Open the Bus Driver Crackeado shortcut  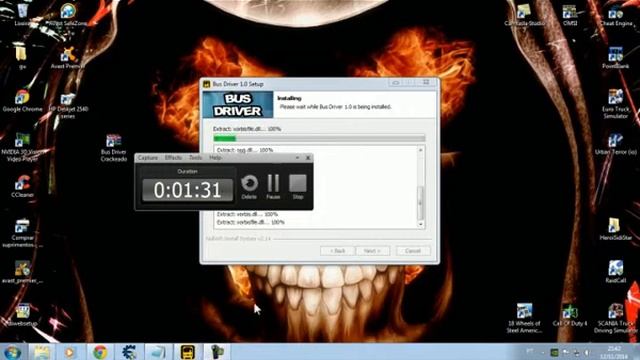[113, 147]
